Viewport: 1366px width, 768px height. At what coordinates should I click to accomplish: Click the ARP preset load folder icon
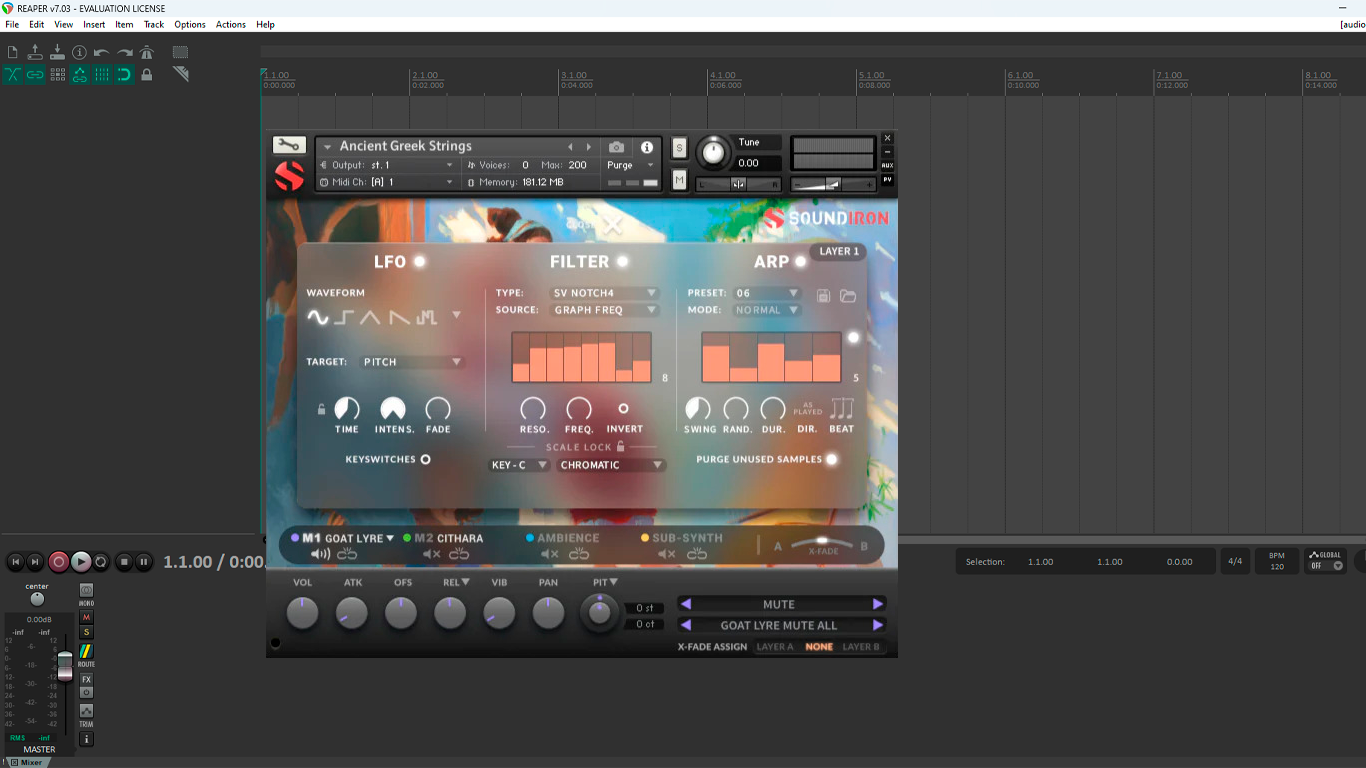(x=848, y=296)
